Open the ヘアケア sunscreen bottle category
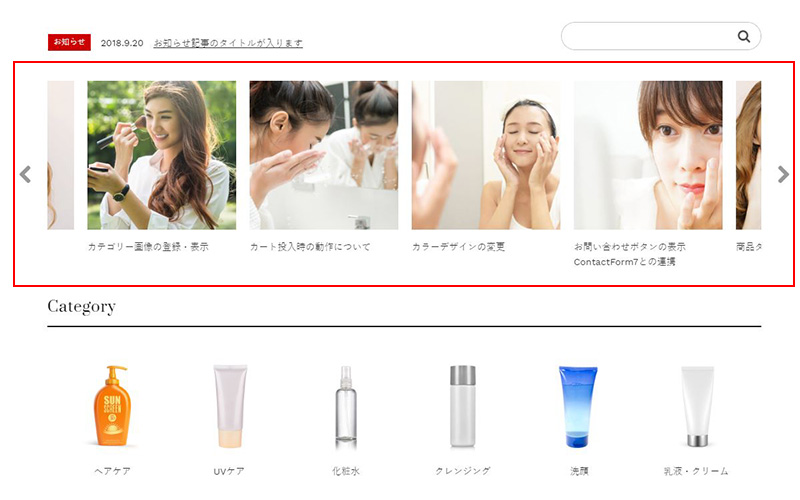Screen dimensions: 800x500 click(x=112, y=406)
